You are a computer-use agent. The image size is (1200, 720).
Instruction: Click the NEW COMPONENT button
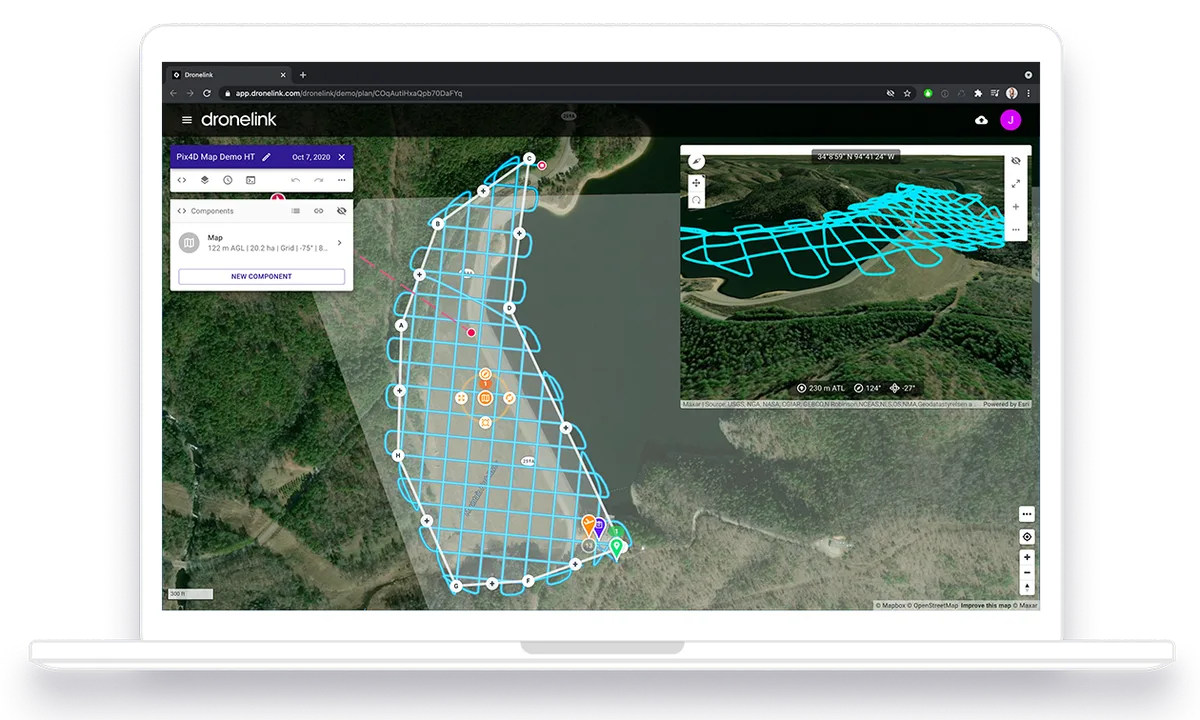(262, 276)
